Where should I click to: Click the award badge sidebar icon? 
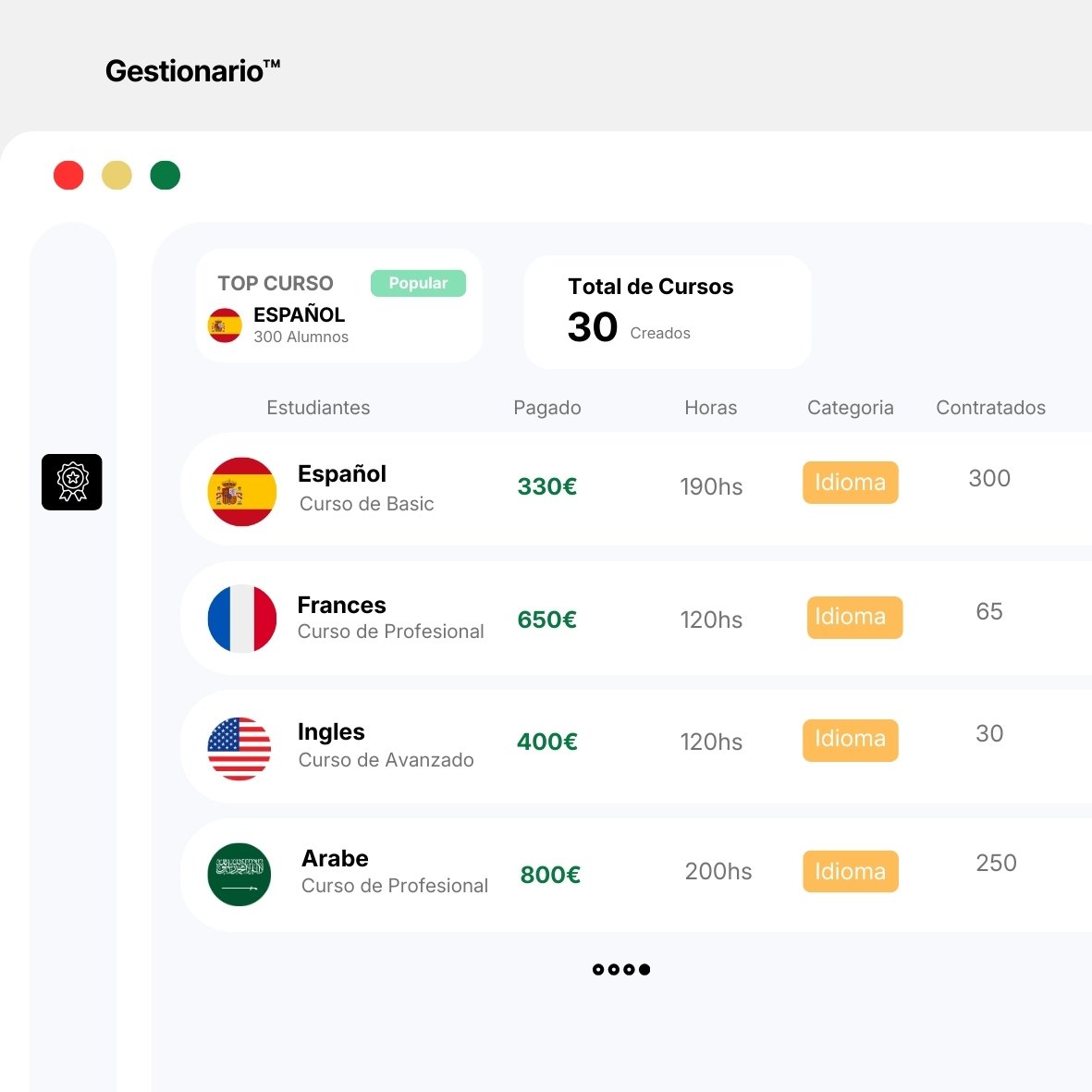(72, 482)
